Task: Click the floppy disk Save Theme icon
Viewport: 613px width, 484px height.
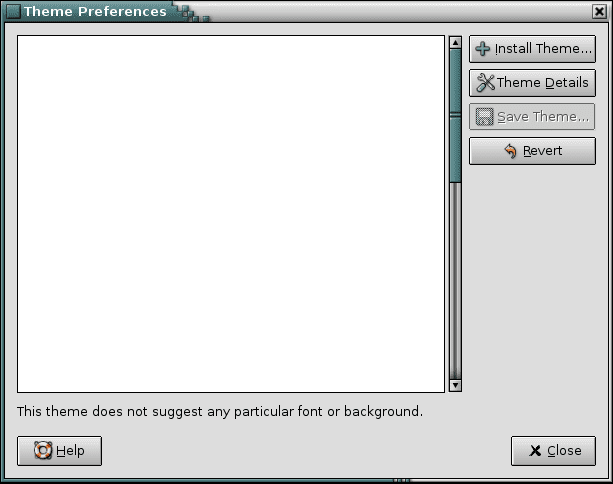Action: pyautogui.click(x=484, y=117)
